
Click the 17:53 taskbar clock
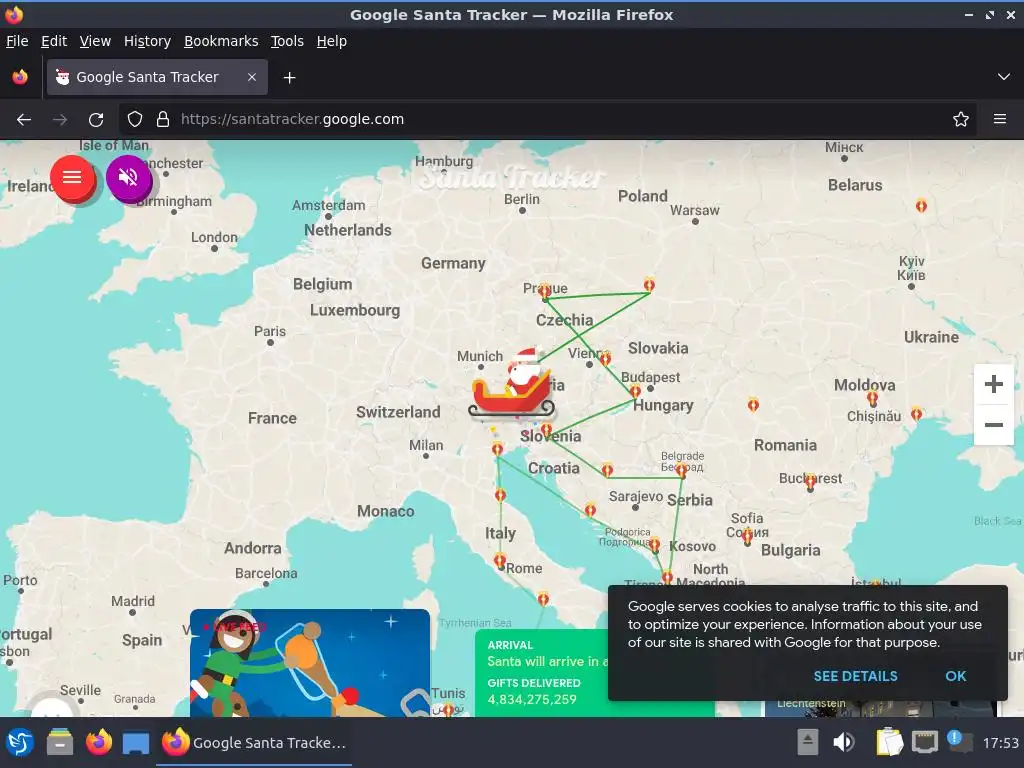point(1000,743)
